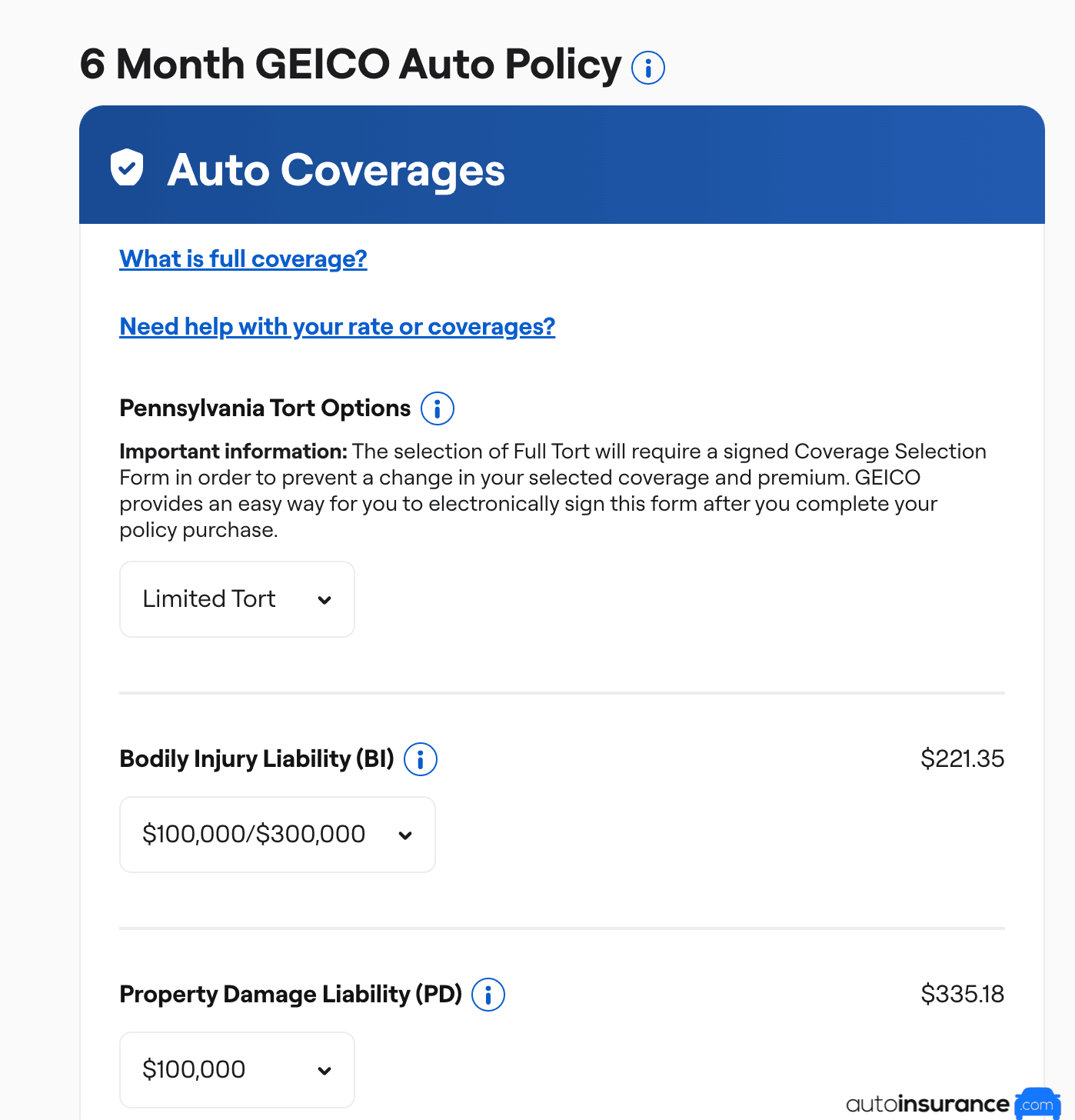This screenshot has width=1075, height=1120.
Task: Open the Property Damage Liability info icon
Action: click(x=488, y=995)
